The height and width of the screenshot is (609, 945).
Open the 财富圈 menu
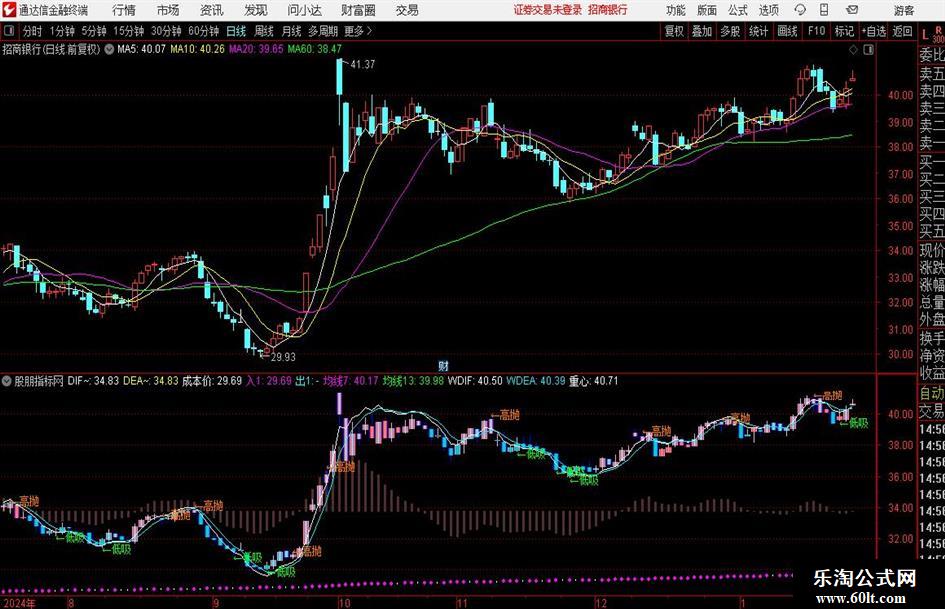point(358,10)
